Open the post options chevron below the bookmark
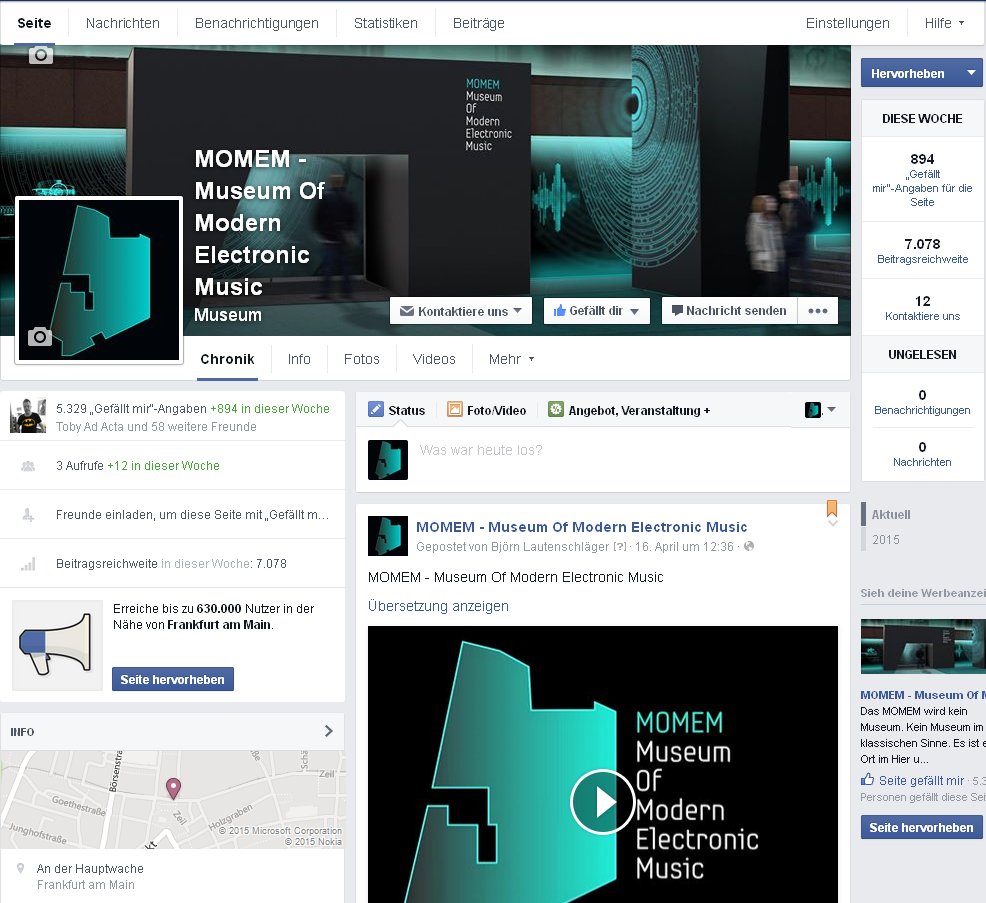Screen dimensions: 986x903 (833, 523)
